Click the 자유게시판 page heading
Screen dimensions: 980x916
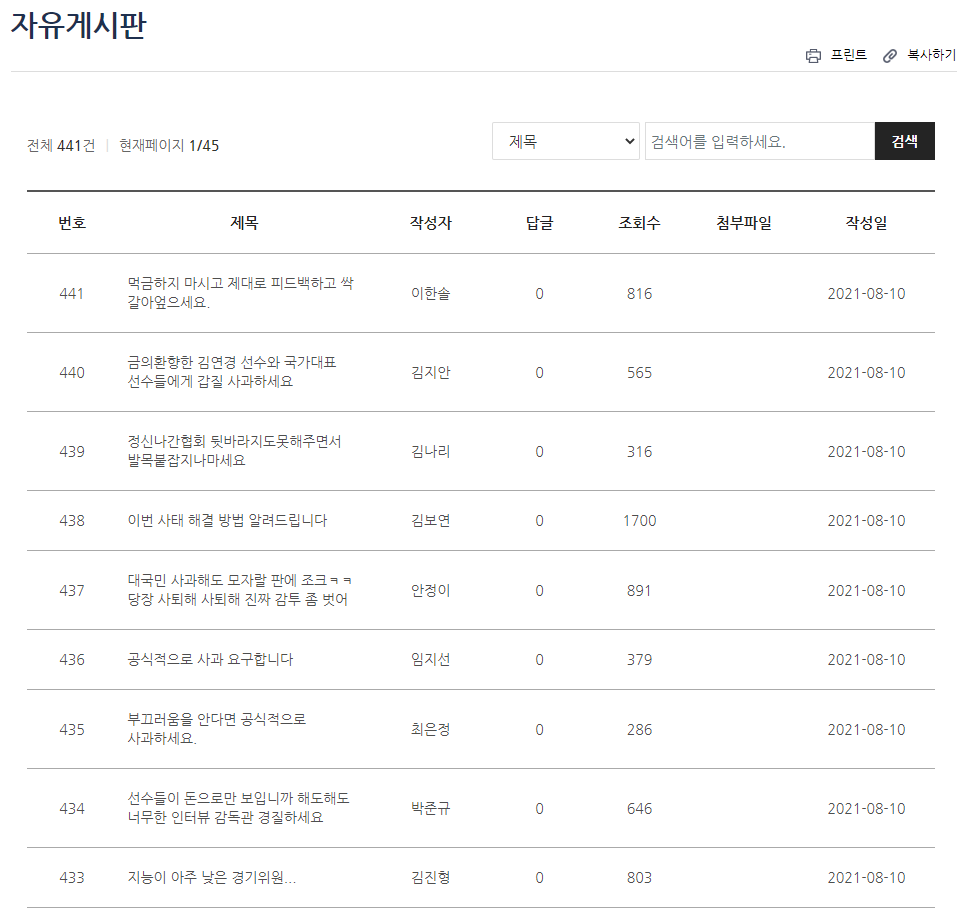[79, 25]
